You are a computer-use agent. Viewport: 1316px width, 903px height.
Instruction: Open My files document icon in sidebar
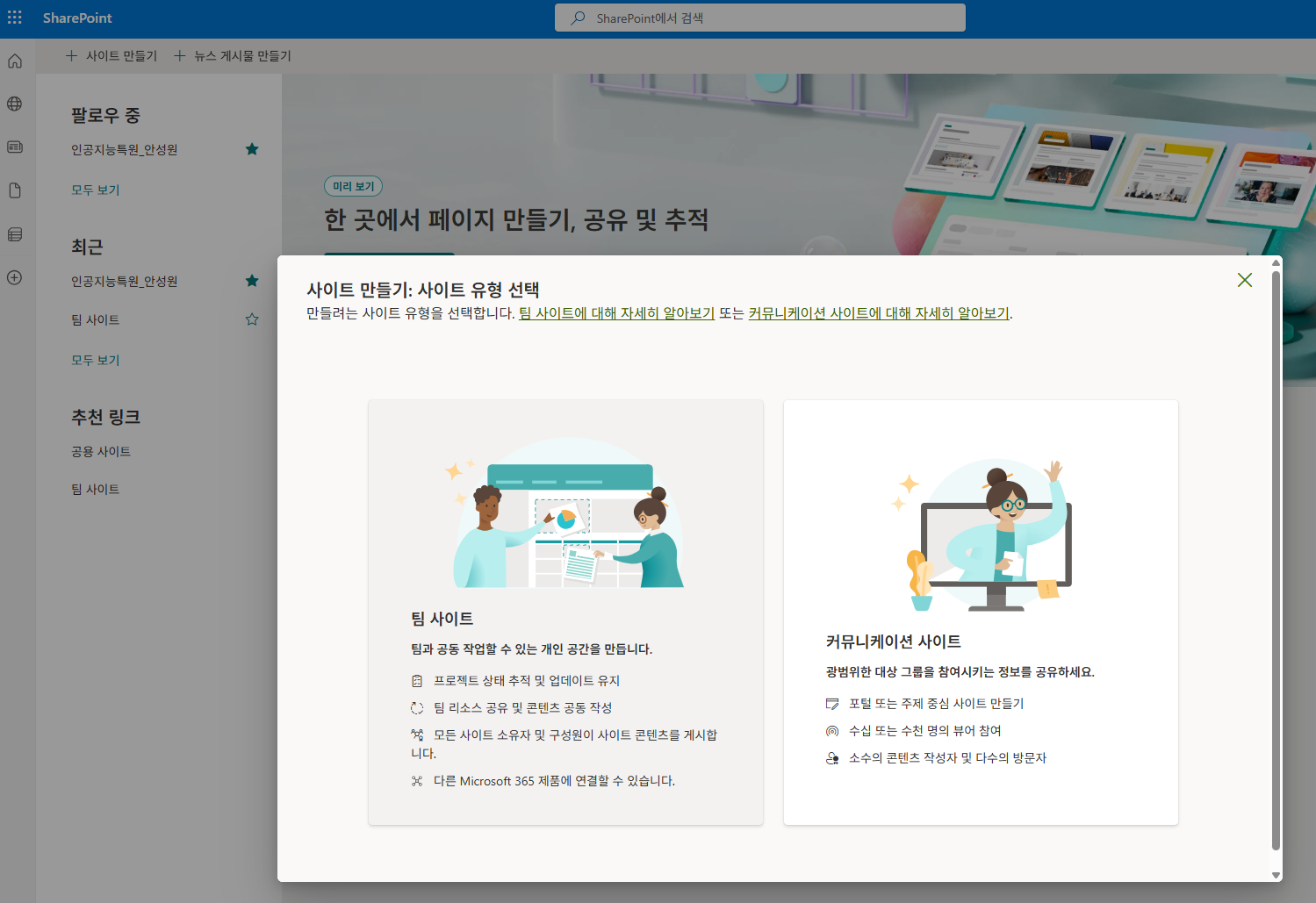[15, 190]
